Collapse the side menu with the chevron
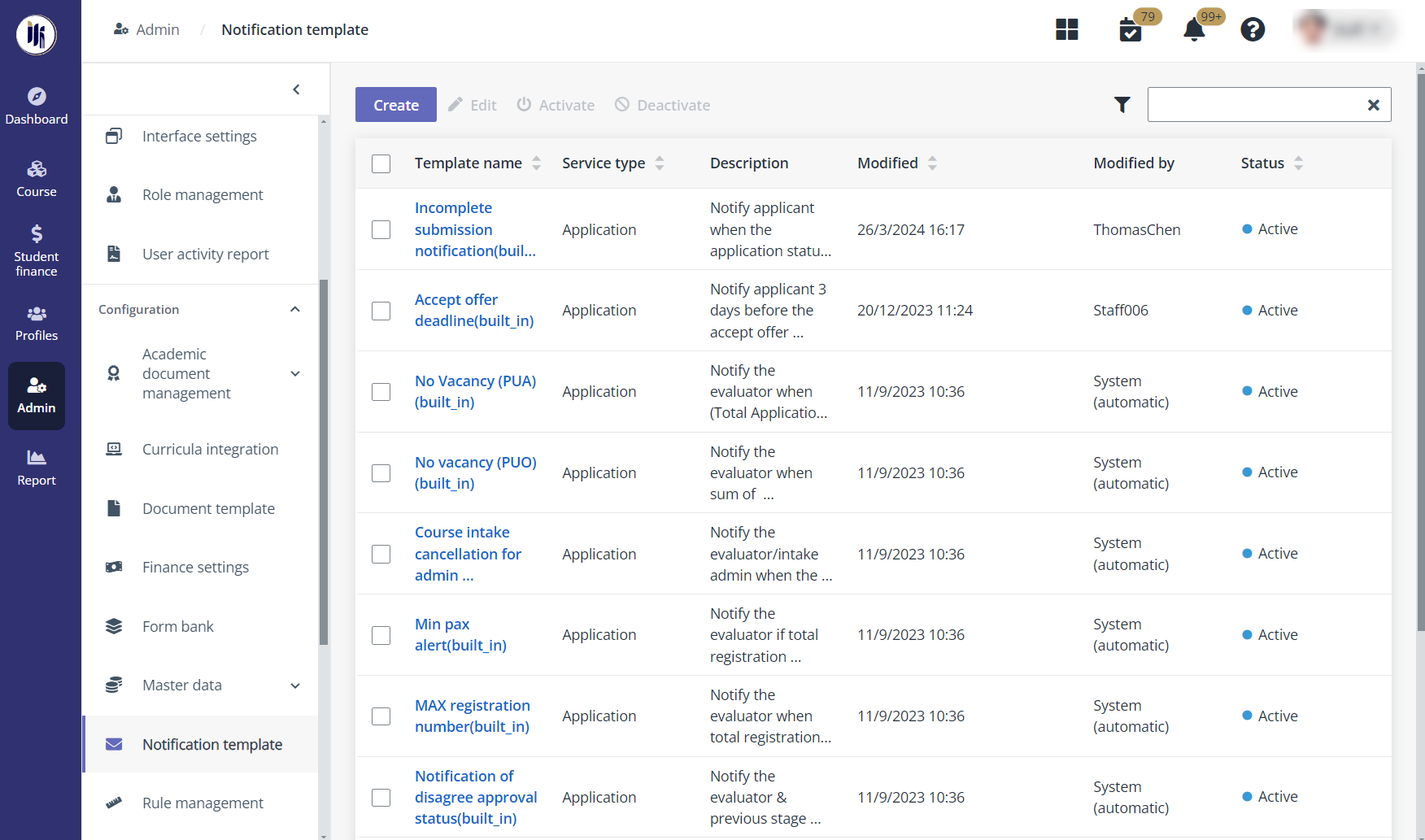 pyautogui.click(x=296, y=89)
